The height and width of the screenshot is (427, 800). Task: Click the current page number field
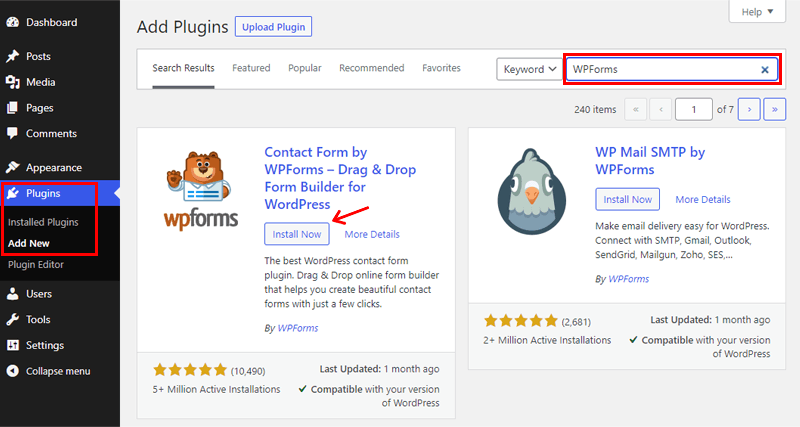[693, 109]
